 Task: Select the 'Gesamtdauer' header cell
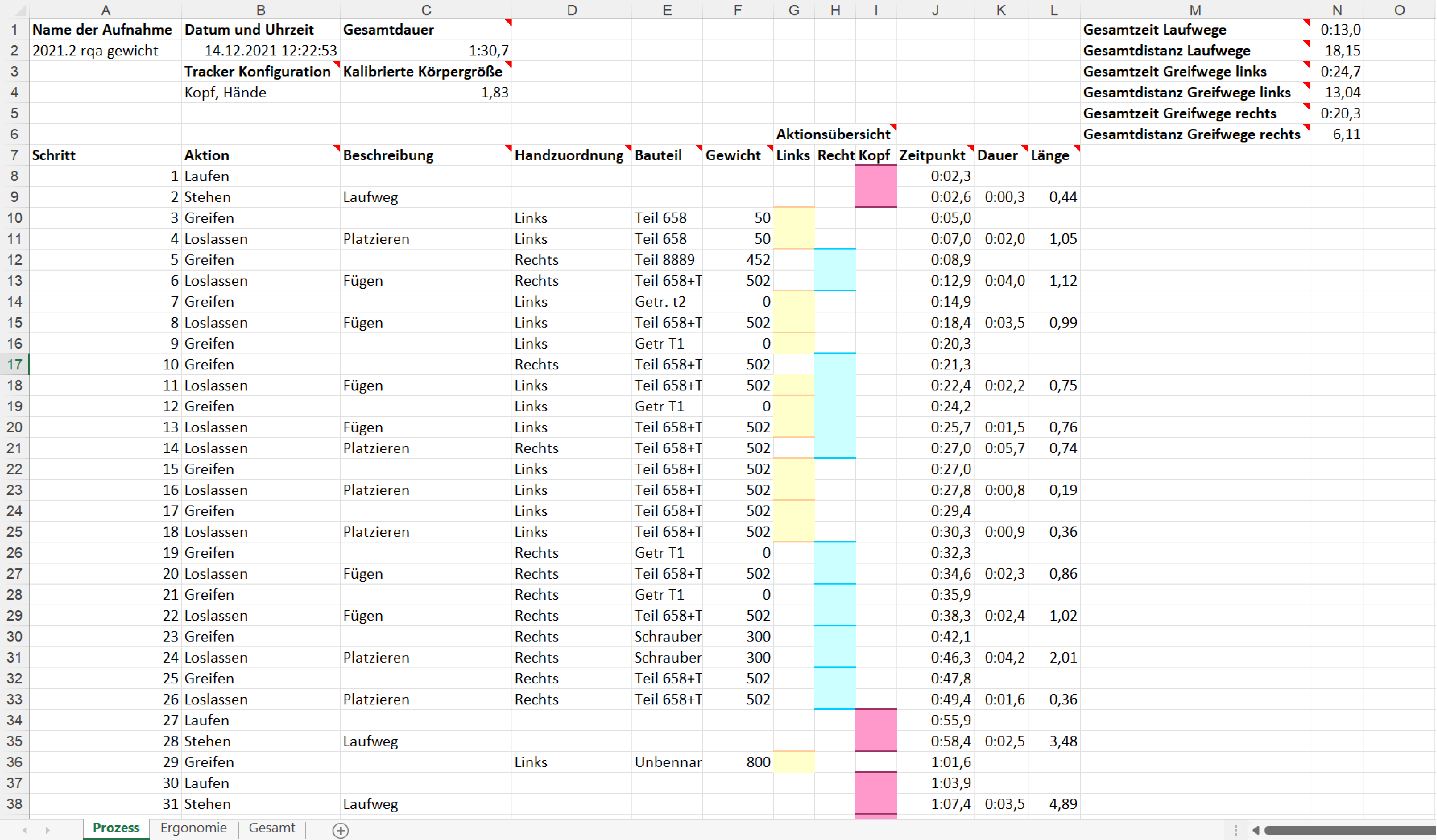click(426, 30)
